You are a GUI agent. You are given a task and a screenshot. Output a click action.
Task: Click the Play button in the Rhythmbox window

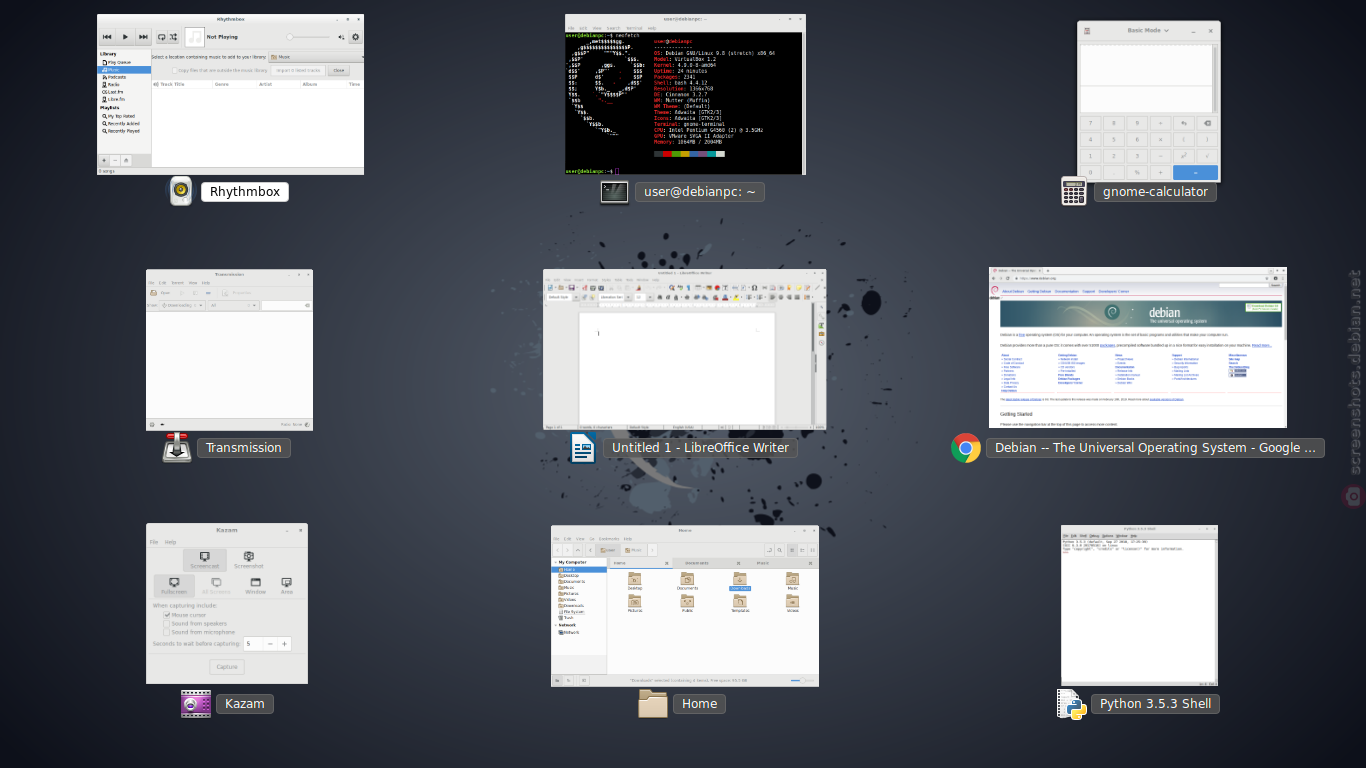tap(125, 37)
